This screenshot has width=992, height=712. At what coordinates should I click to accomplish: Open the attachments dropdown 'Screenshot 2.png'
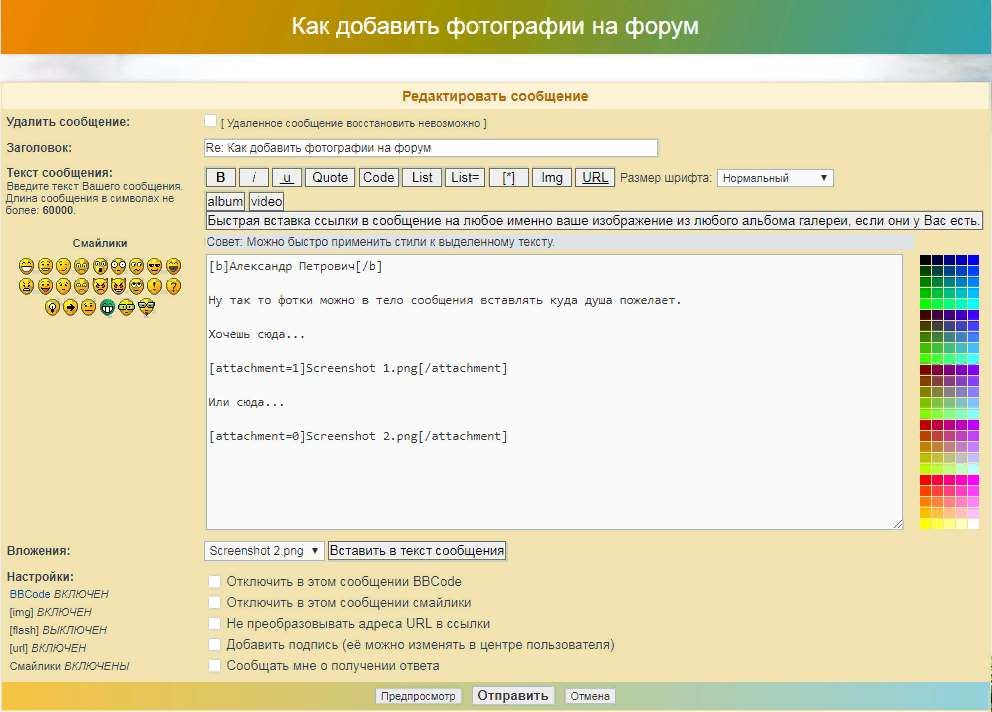(264, 551)
